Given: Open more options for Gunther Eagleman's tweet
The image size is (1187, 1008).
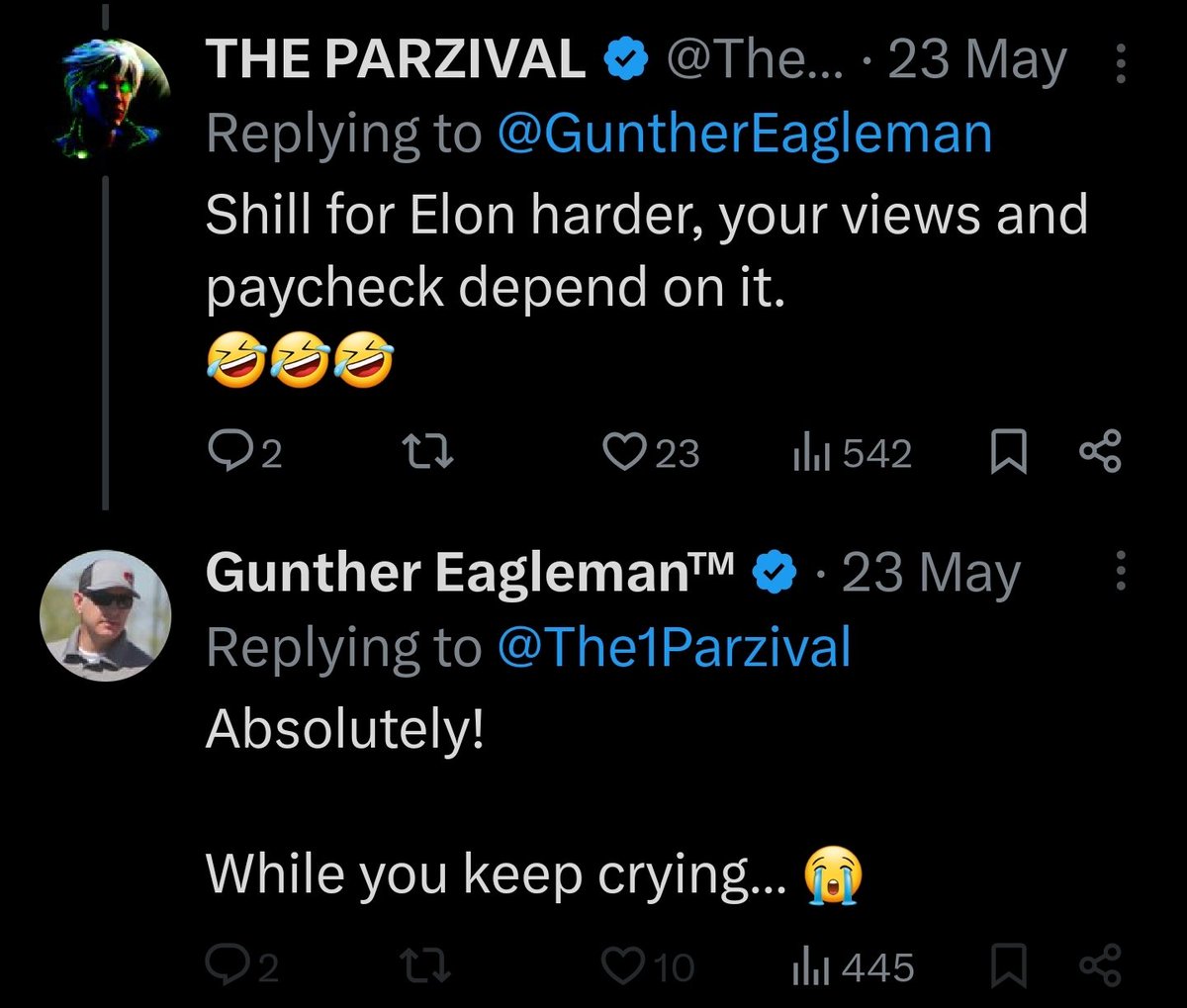Looking at the screenshot, I should [x=1121, y=573].
